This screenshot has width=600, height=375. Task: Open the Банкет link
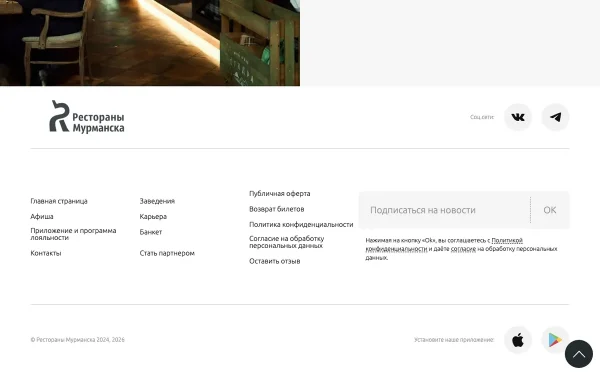point(151,232)
